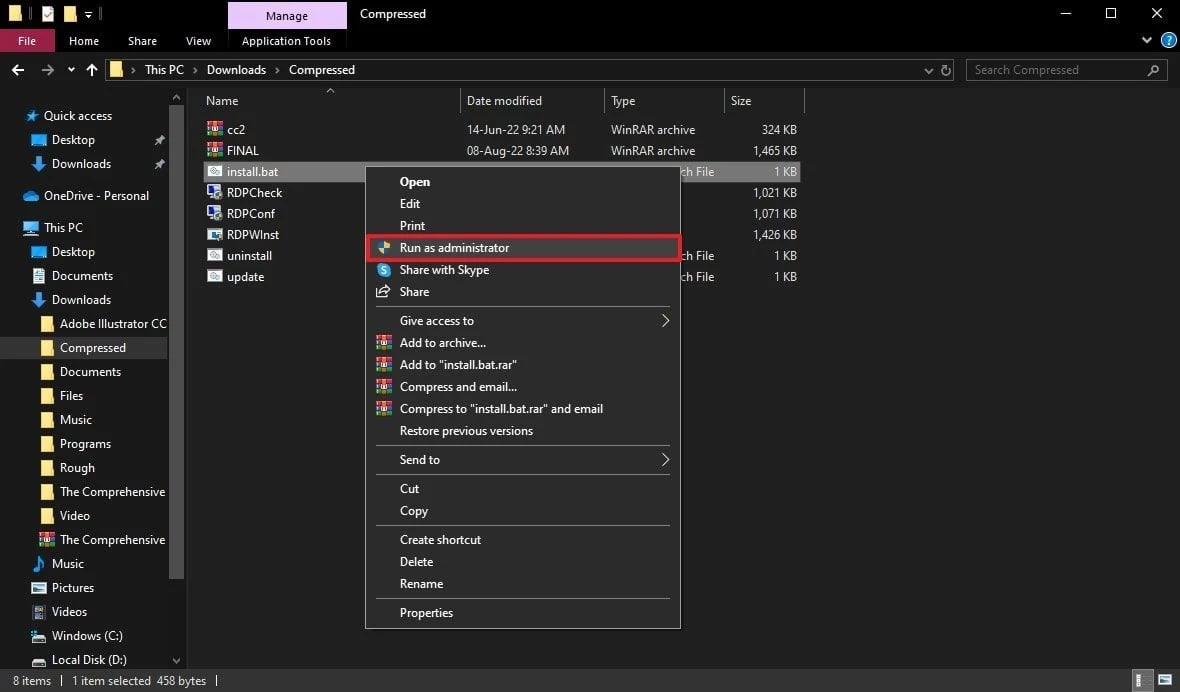Screen dimensions: 1180x692
Task: Expand the Send to submenu arrow
Action: click(x=665, y=460)
